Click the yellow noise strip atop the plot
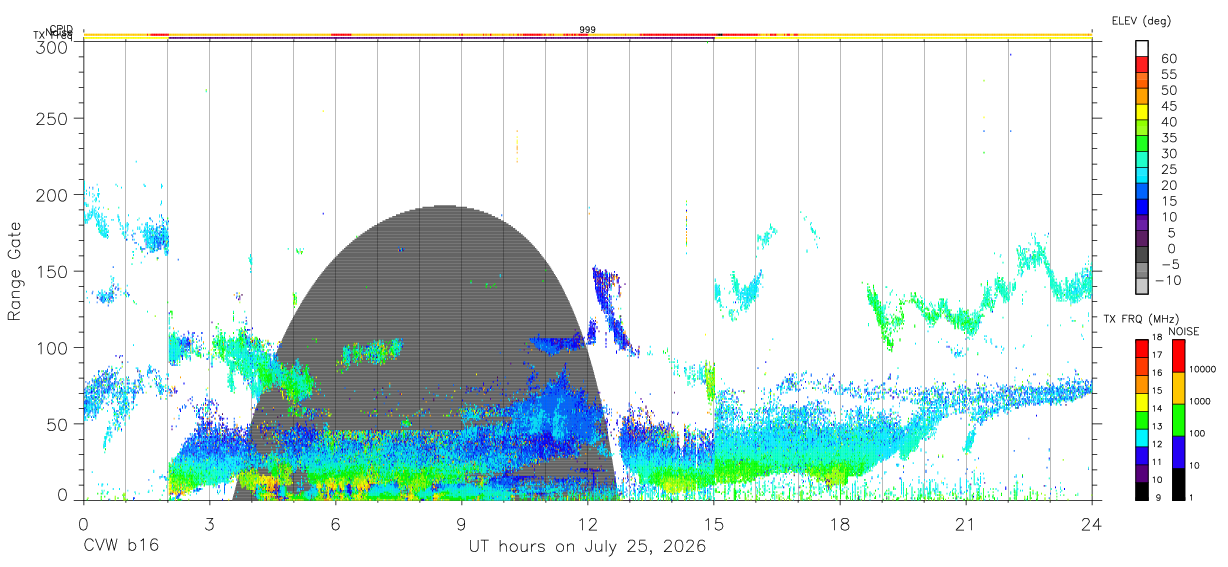The height and width of the screenshot is (567, 1228). pos(588,35)
